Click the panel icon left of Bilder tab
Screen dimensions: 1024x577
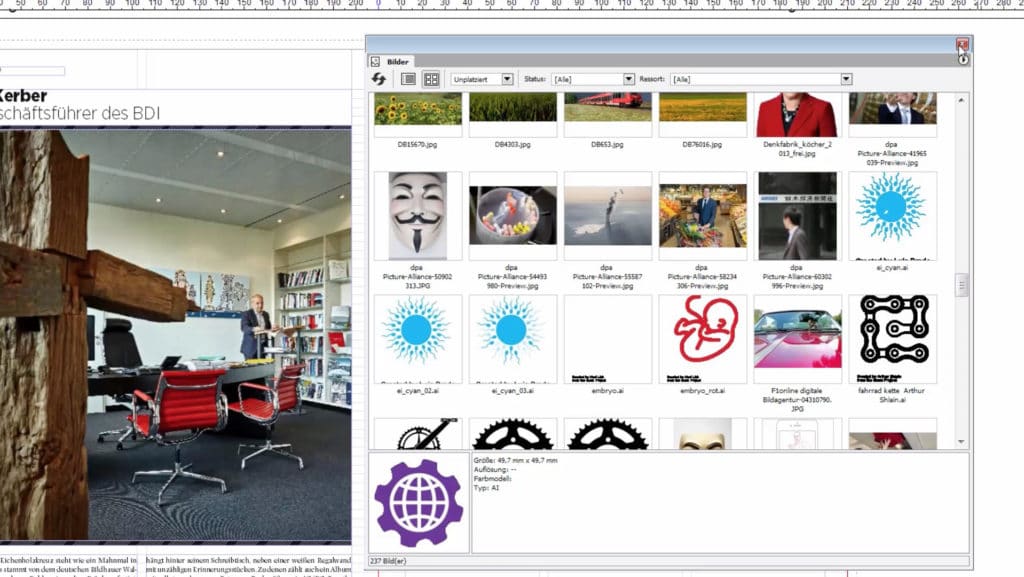(x=376, y=61)
